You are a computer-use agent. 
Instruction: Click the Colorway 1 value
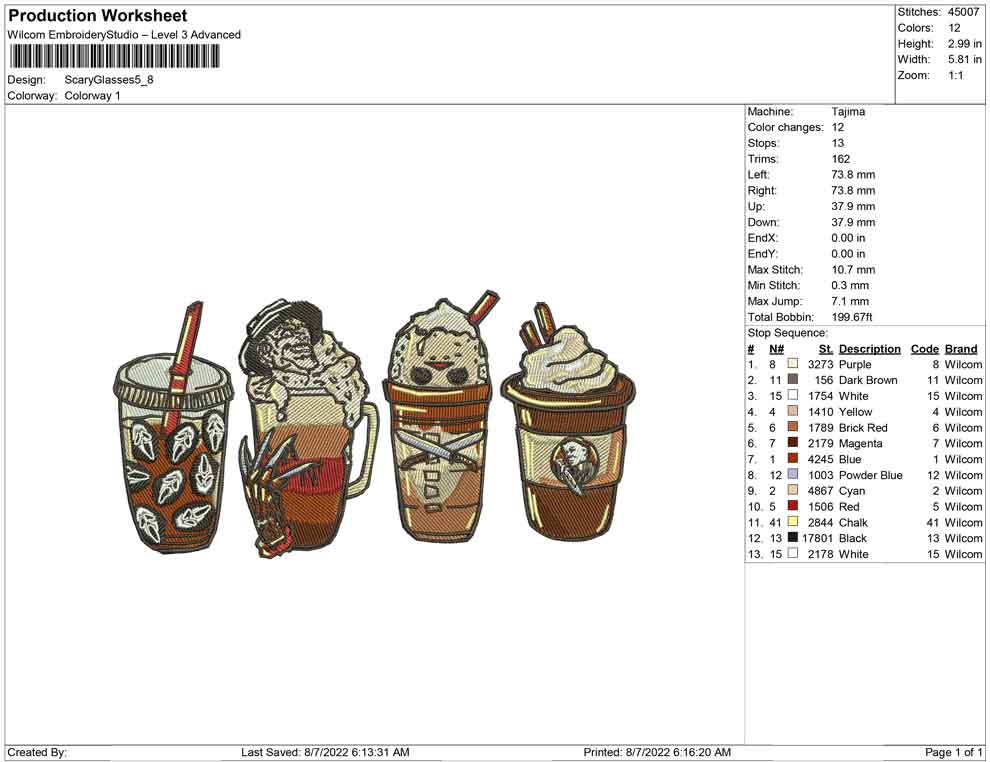coord(92,95)
